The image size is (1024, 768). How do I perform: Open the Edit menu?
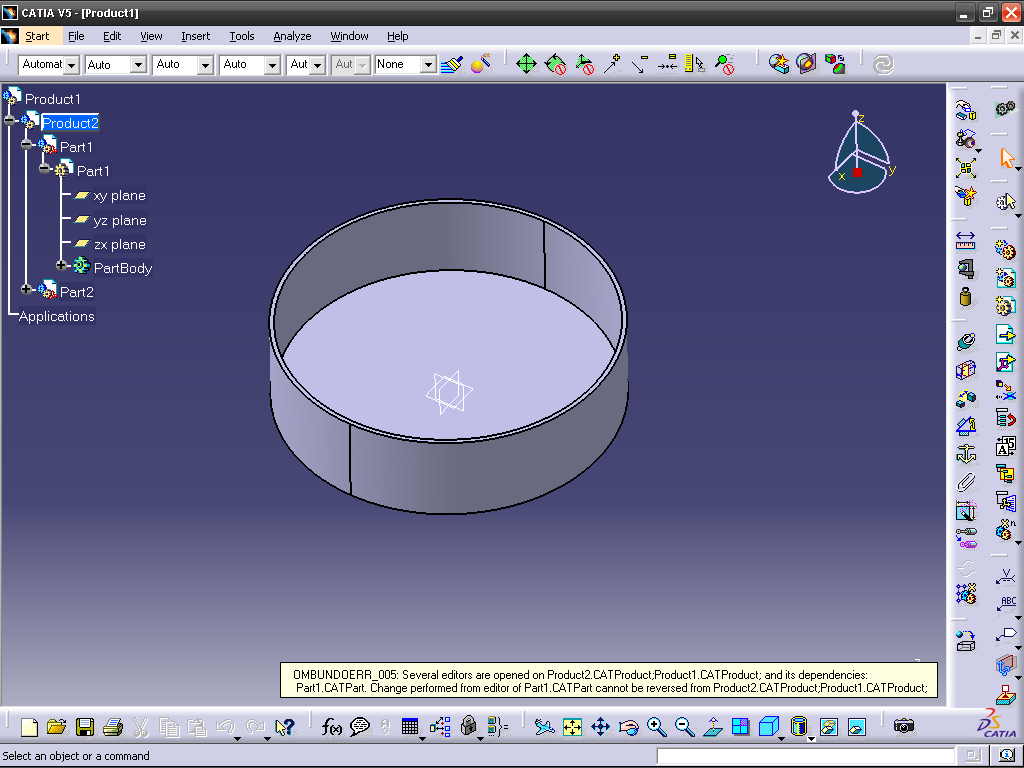click(112, 36)
